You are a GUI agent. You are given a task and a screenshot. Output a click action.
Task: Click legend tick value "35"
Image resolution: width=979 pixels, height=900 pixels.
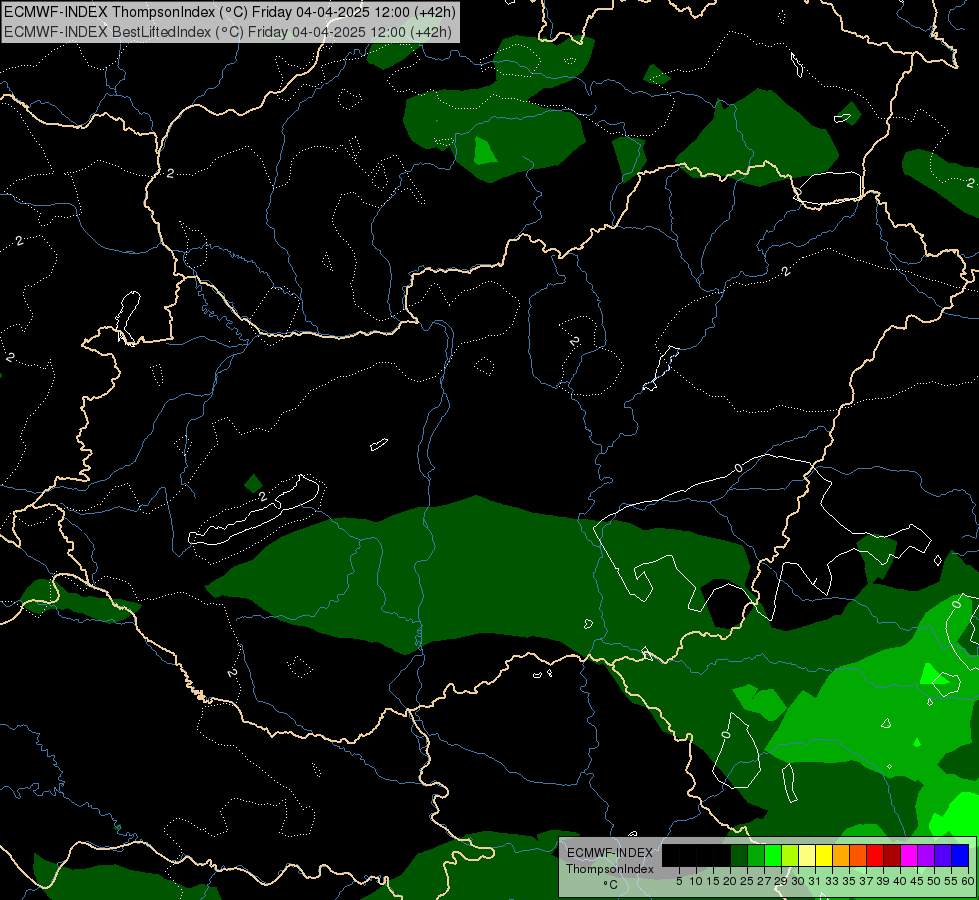click(849, 881)
